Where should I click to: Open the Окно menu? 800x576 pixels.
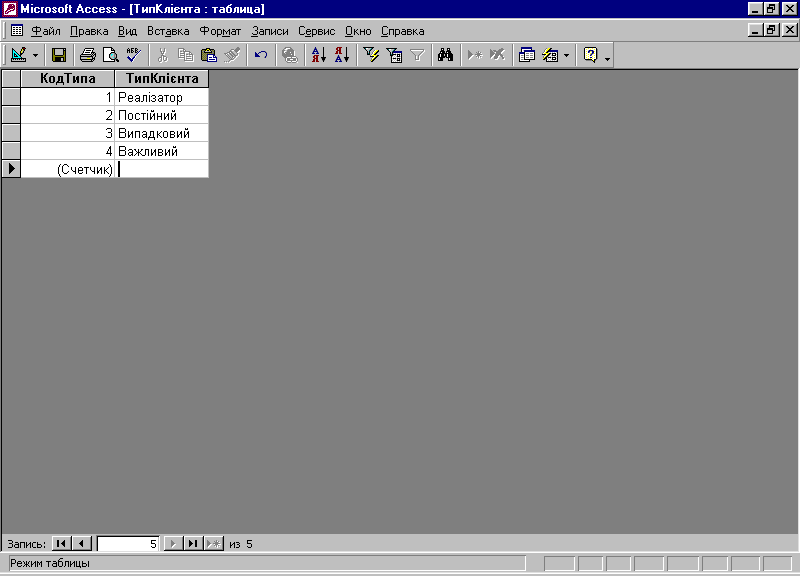[358, 31]
